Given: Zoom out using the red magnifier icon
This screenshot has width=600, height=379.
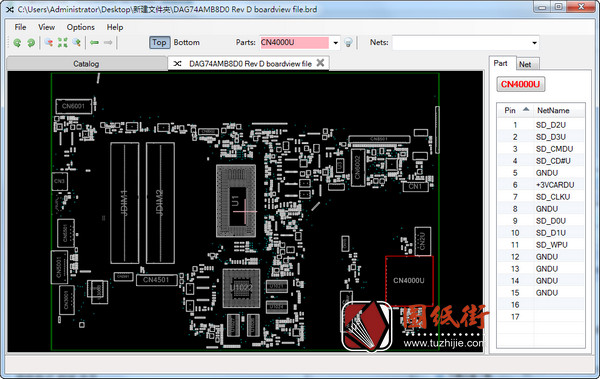Looking at the screenshot, I should click(49, 42).
